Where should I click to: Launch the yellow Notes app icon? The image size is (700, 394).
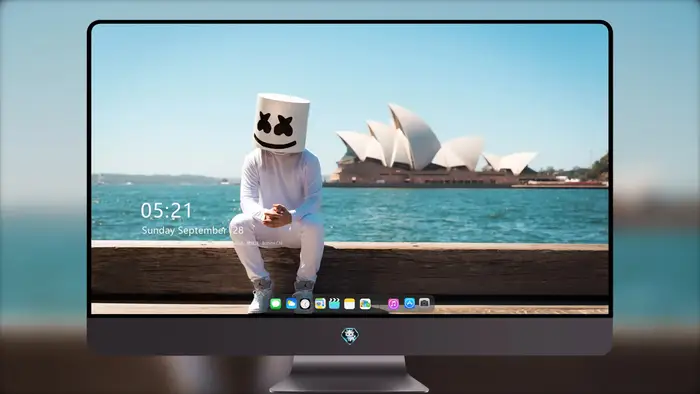[x=350, y=304]
